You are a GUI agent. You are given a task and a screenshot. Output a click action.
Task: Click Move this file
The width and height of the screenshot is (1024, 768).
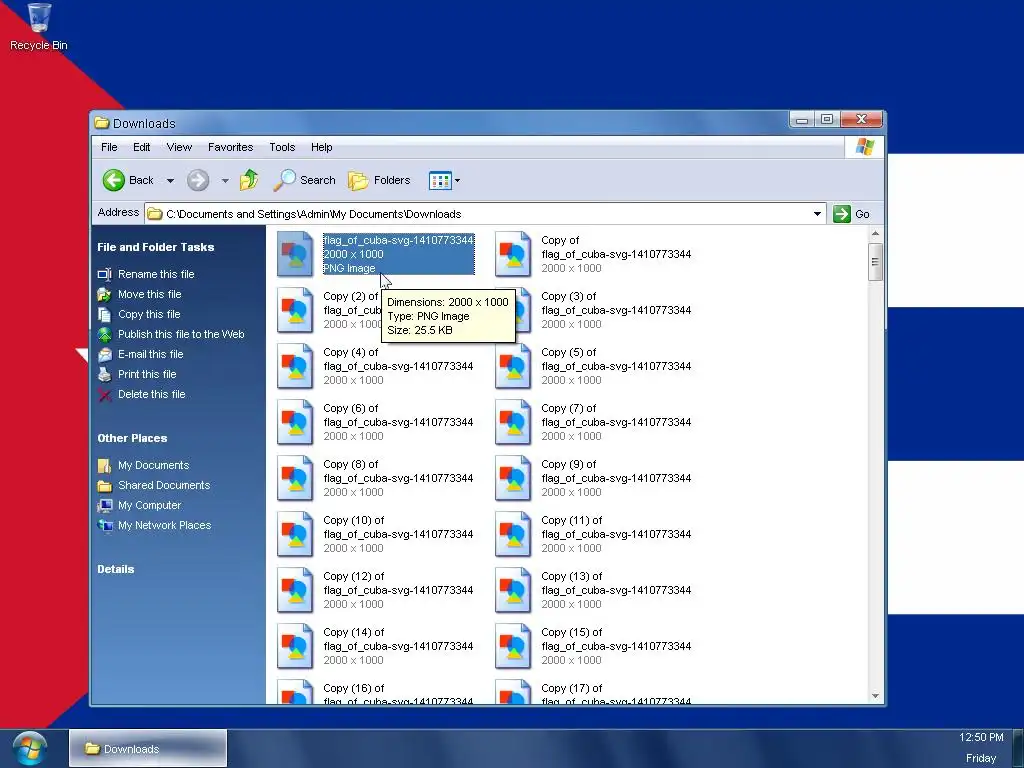click(x=150, y=295)
